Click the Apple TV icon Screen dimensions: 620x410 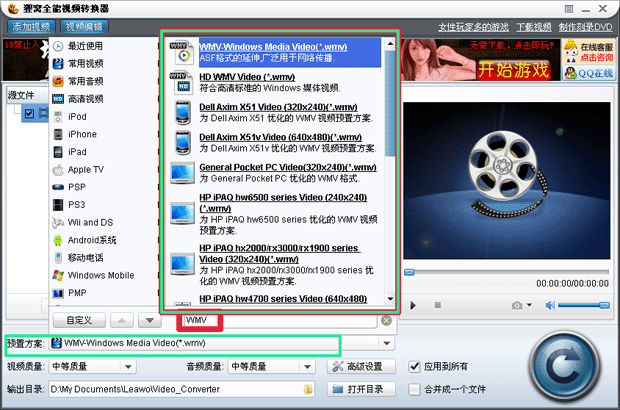pyautogui.click(x=58, y=170)
